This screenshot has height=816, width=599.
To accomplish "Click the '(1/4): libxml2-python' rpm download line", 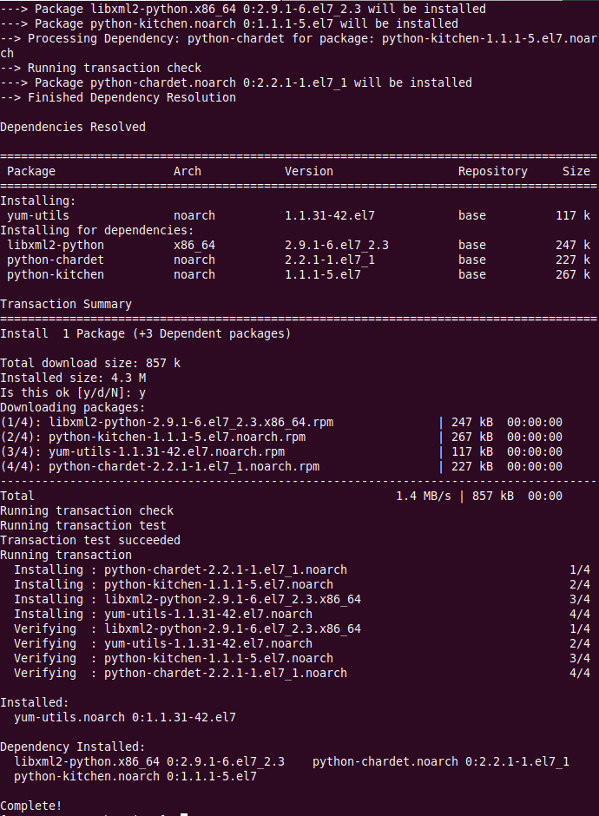I will [x=281, y=422].
